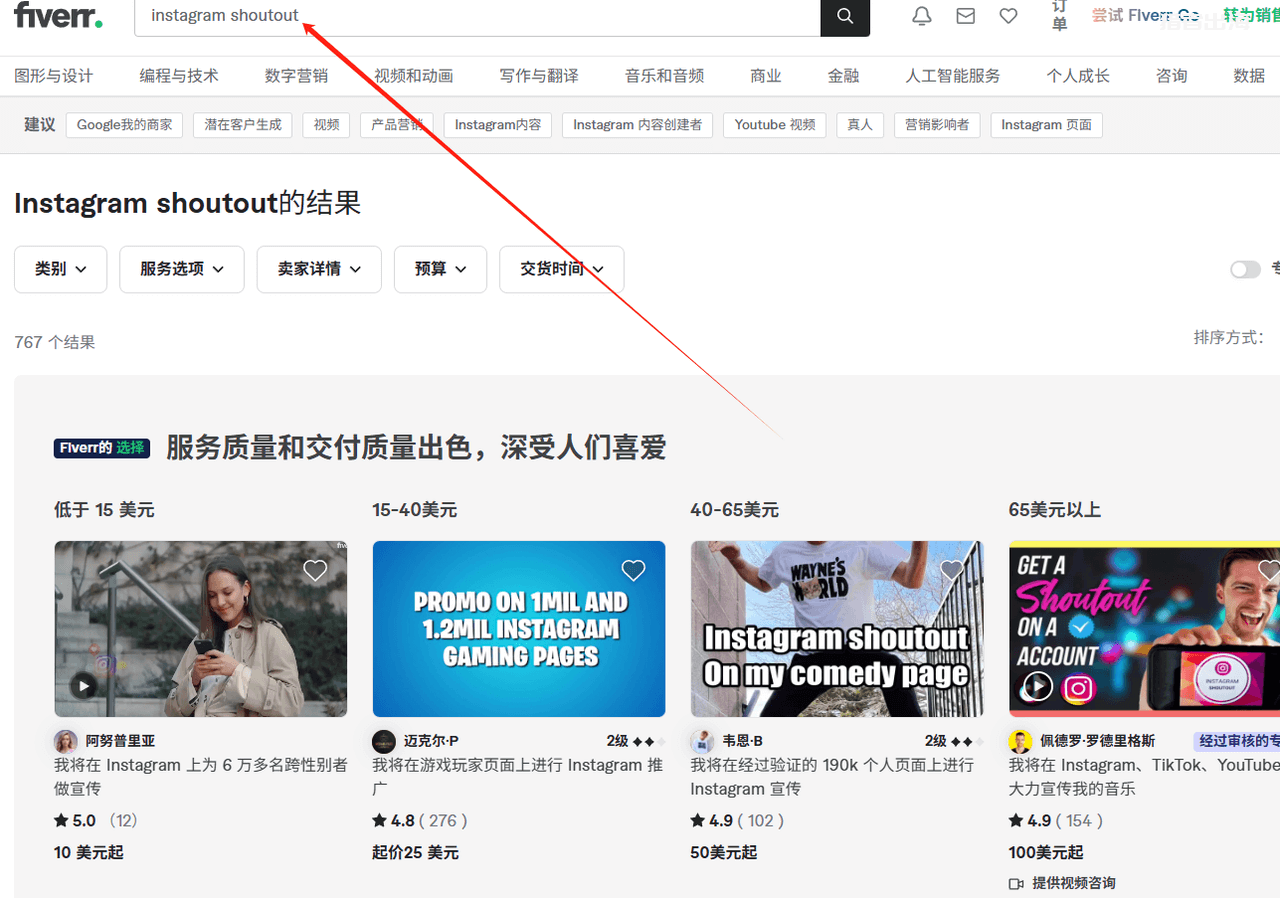
Task: Toggle the switch beside the filters
Action: tap(1245, 269)
